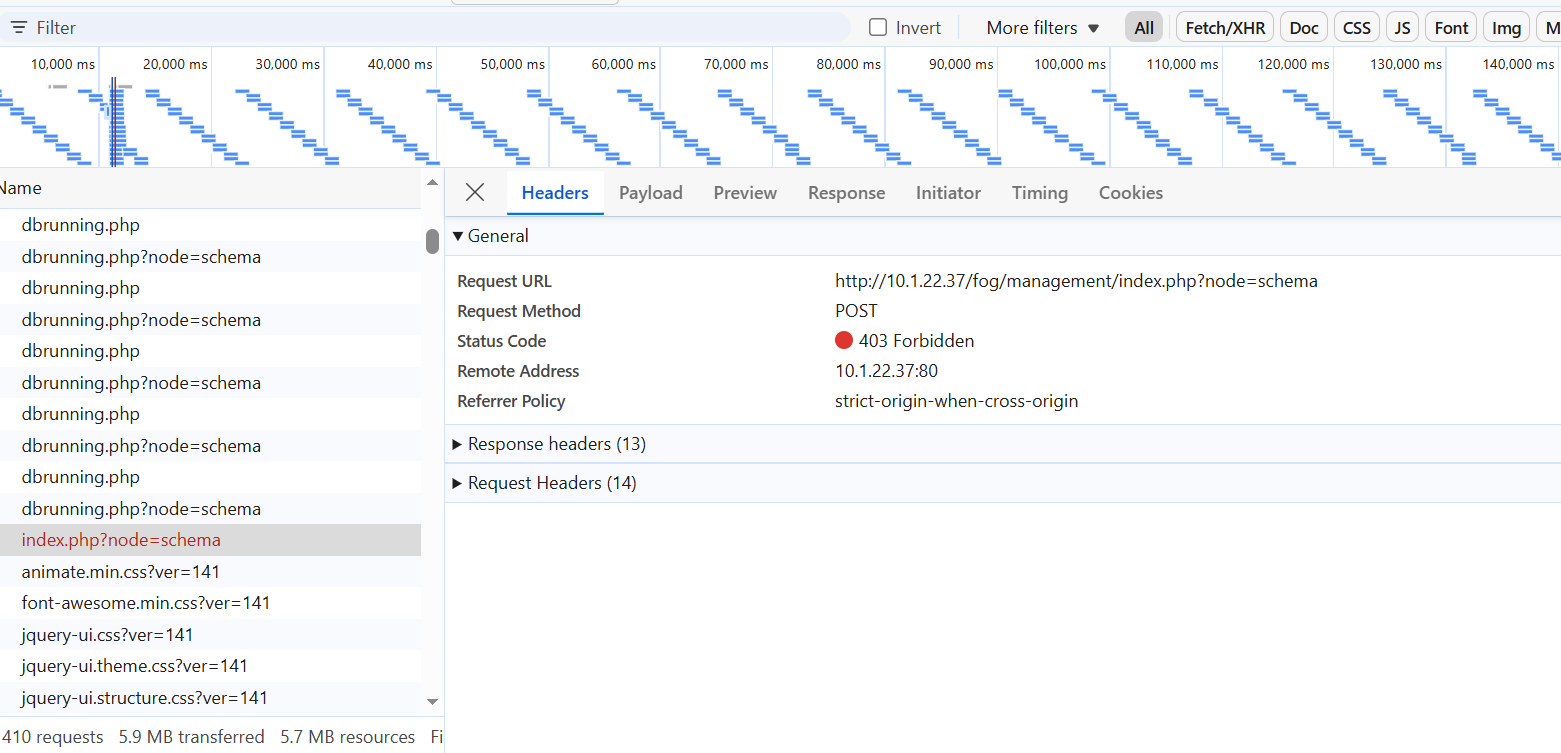The height and width of the screenshot is (753, 1561).
Task: Close the request details pane
Action: [x=475, y=193]
